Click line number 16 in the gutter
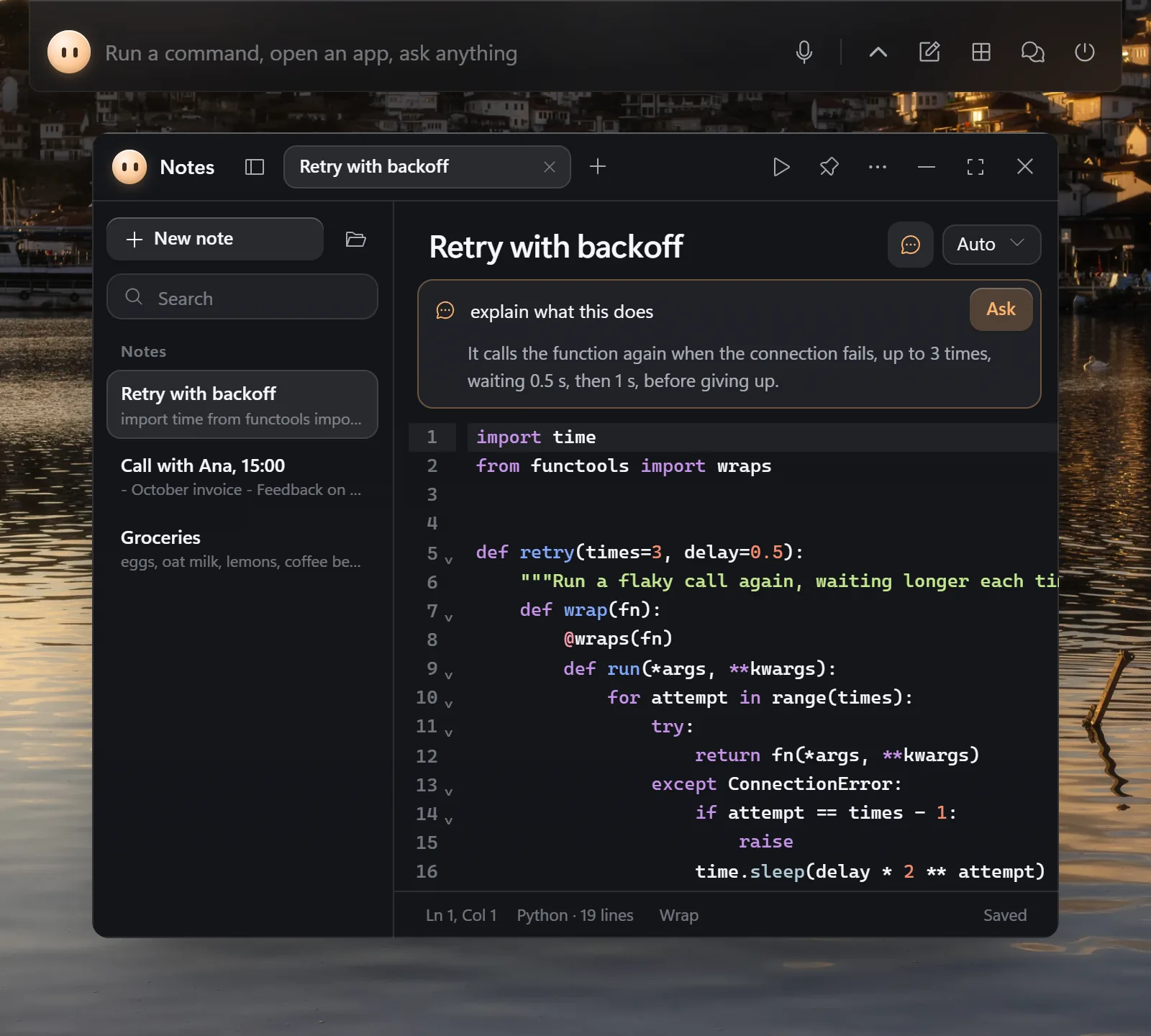The height and width of the screenshot is (1036, 1151). [427, 872]
